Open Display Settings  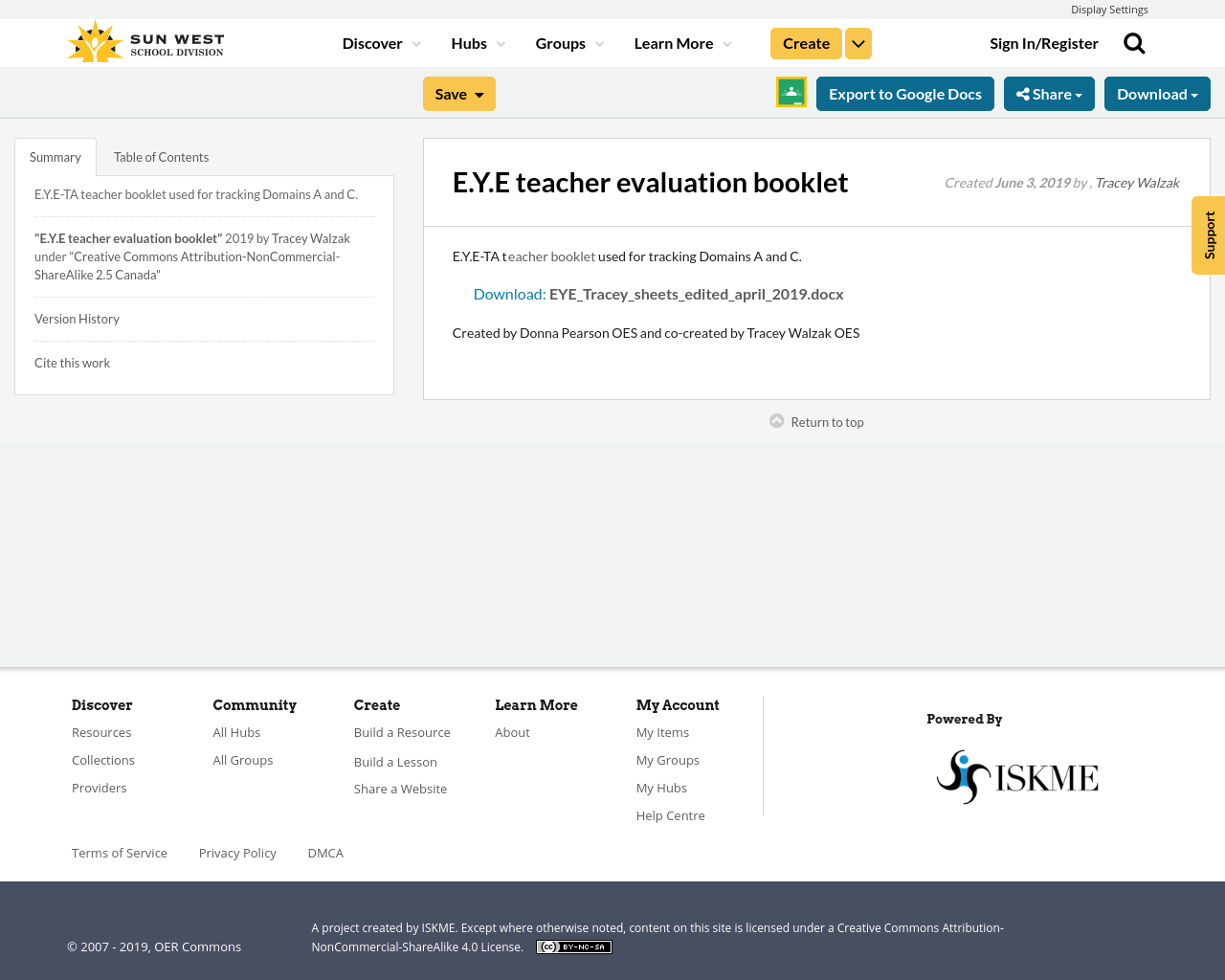click(x=1109, y=9)
